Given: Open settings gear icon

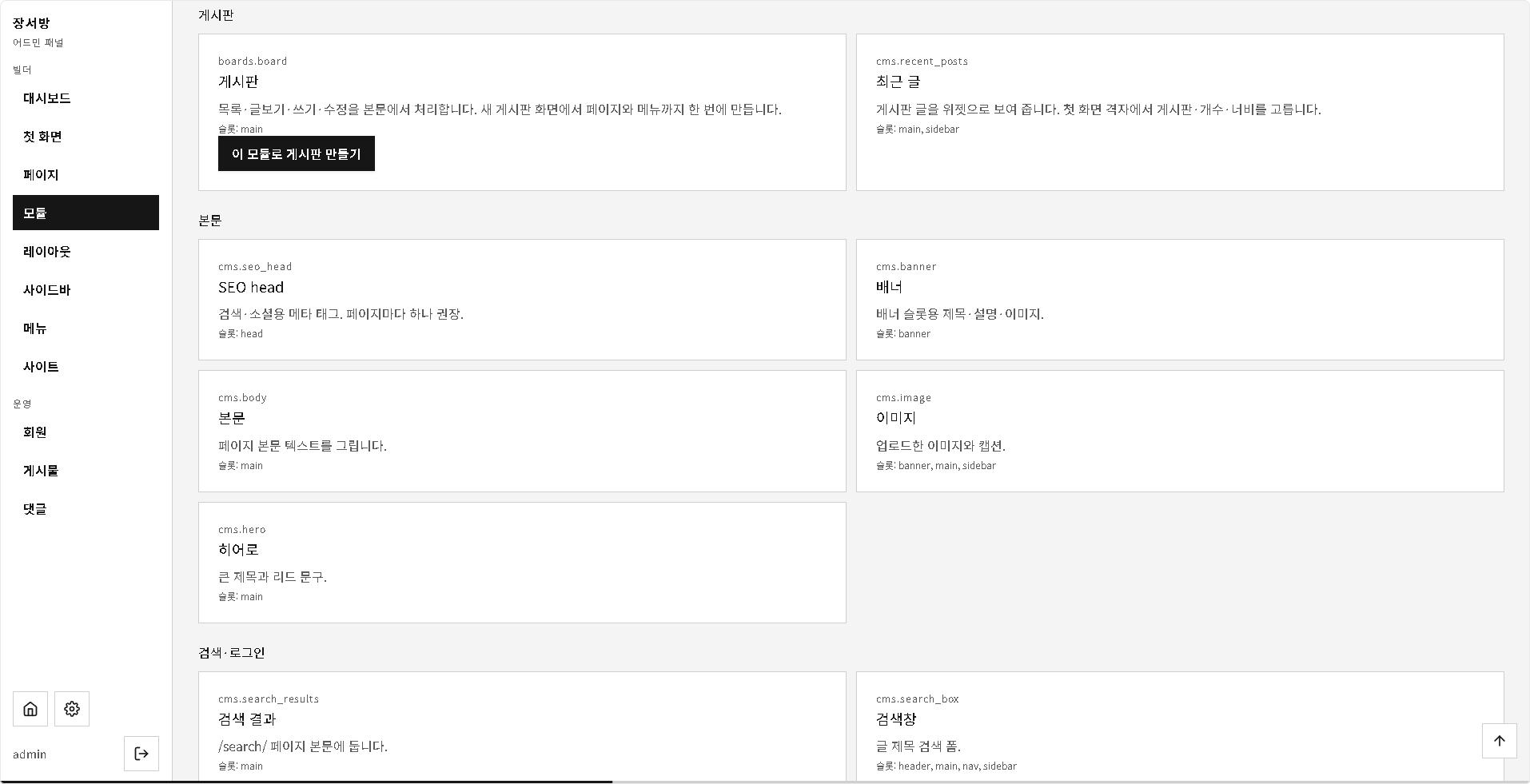Looking at the screenshot, I should (72, 709).
